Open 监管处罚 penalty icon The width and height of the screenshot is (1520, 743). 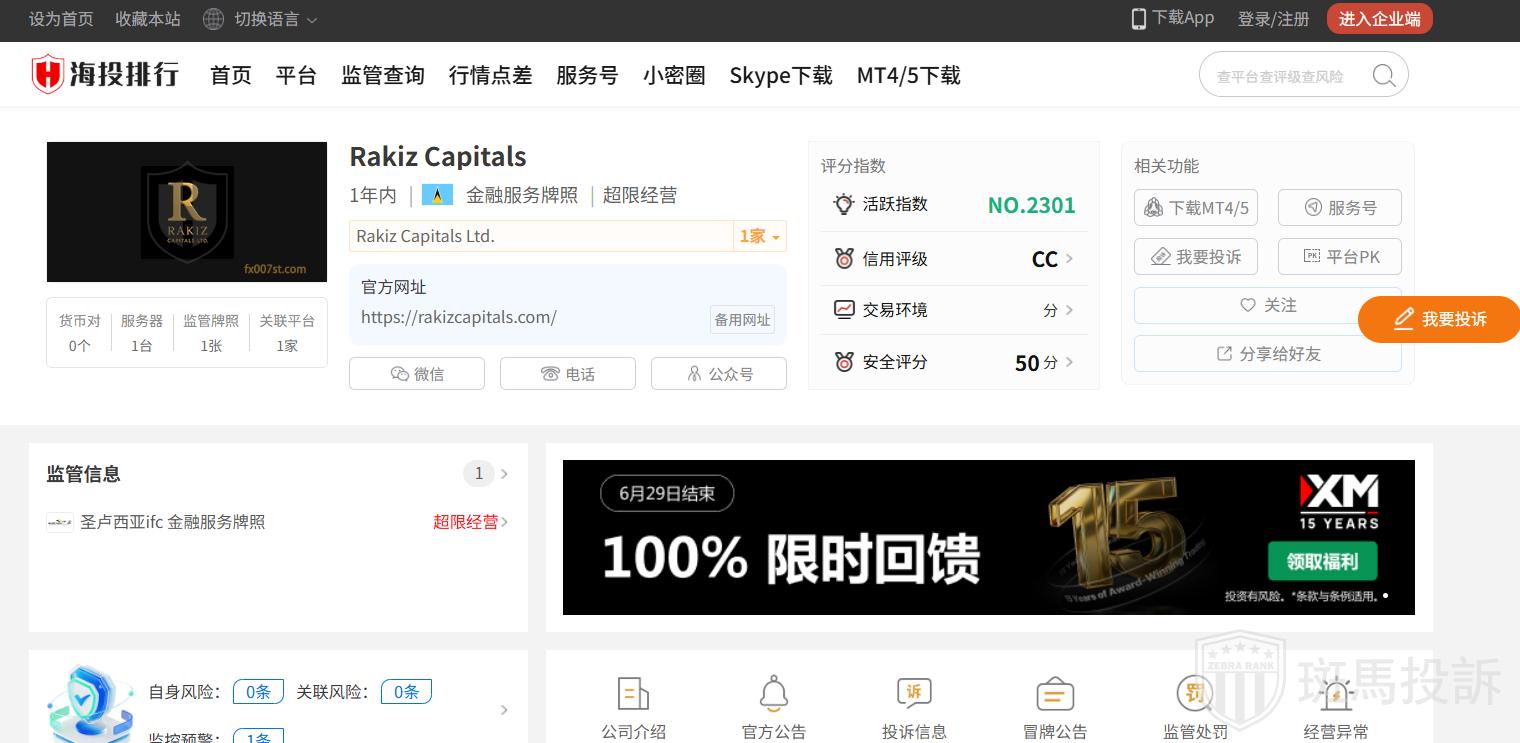[x=1195, y=693]
